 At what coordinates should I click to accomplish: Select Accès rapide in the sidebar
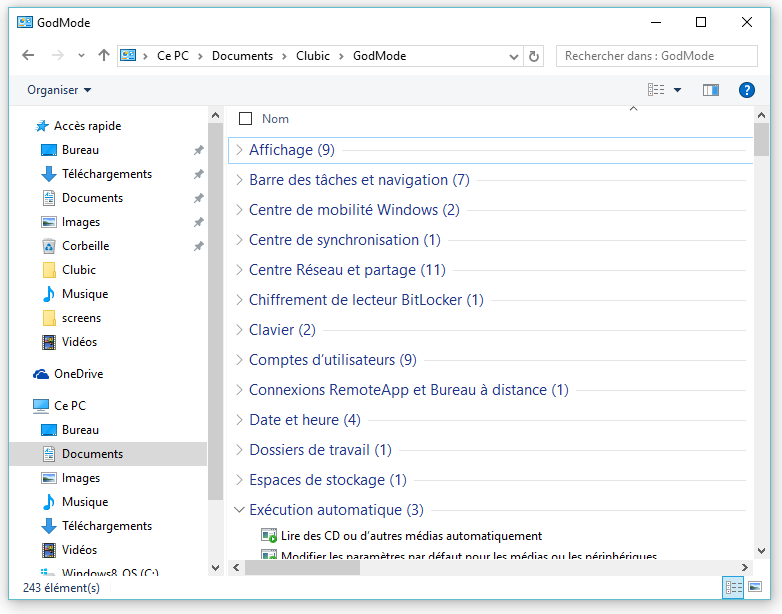pyautogui.click(x=87, y=126)
